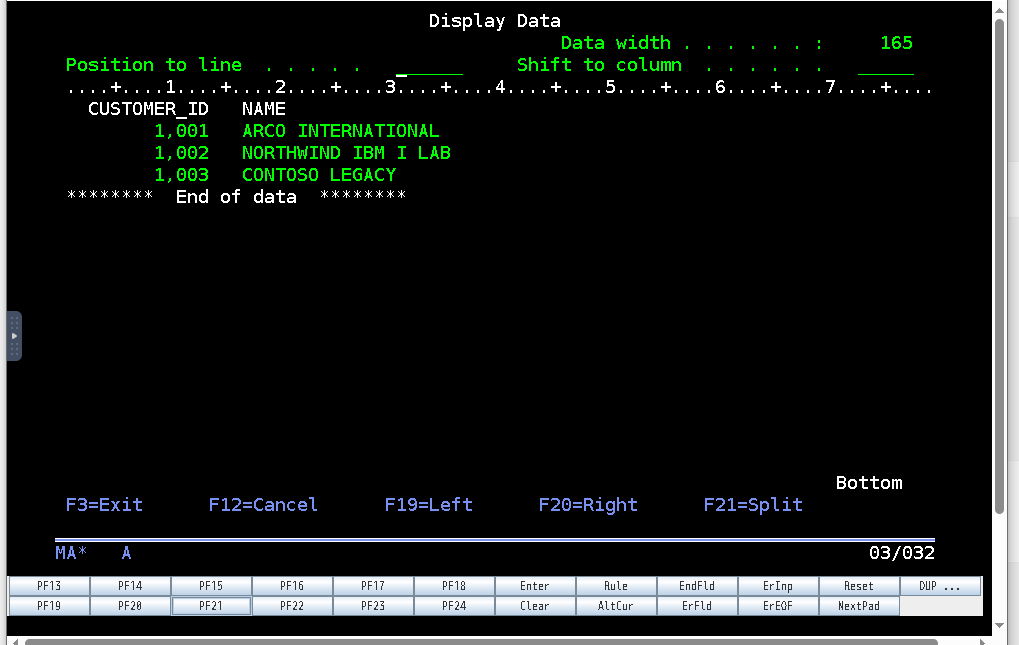This screenshot has width=1019, height=645.
Task: Click the DUP ... keypad button
Action: click(x=940, y=586)
